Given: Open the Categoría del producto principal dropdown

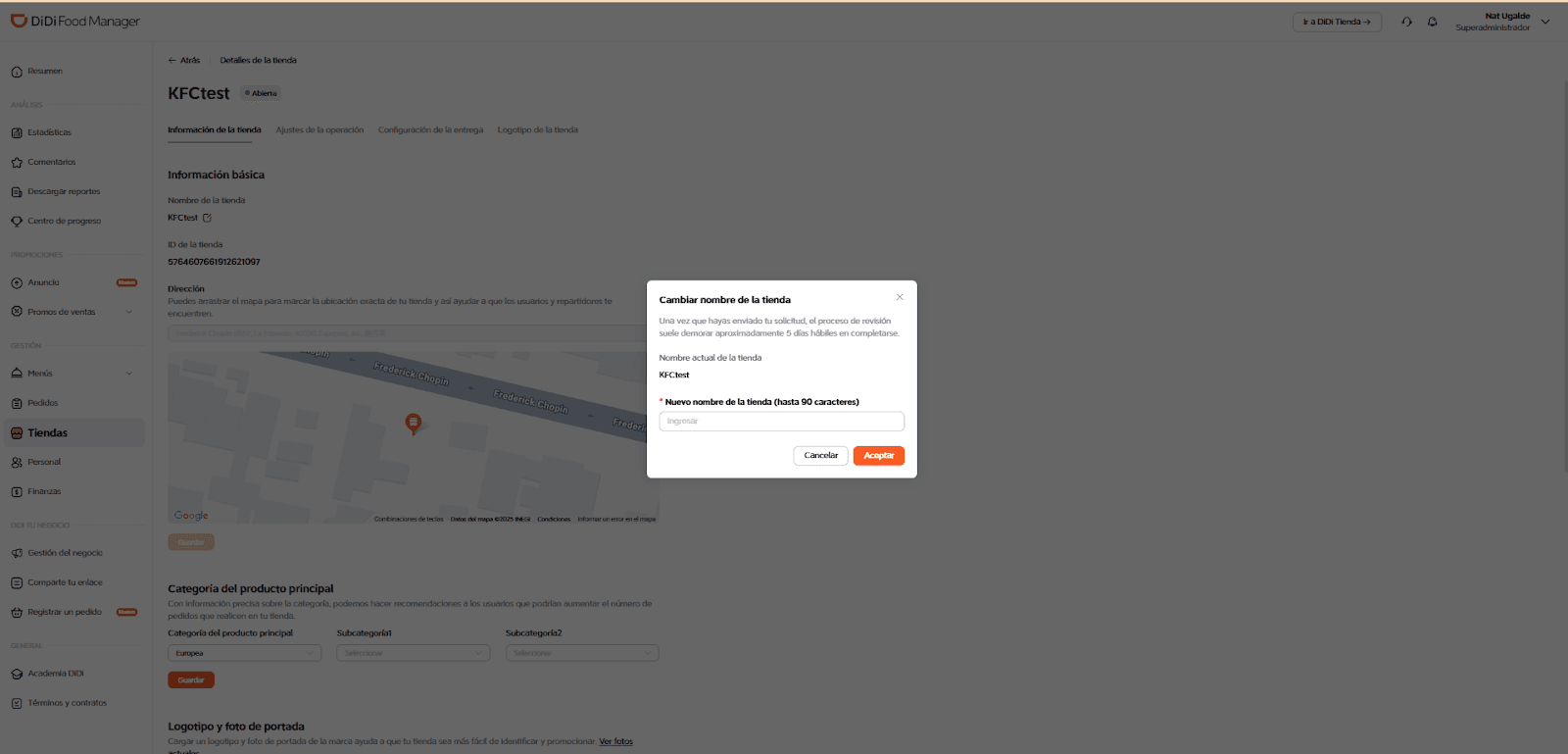Looking at the screenshot, I should point(244,653).
